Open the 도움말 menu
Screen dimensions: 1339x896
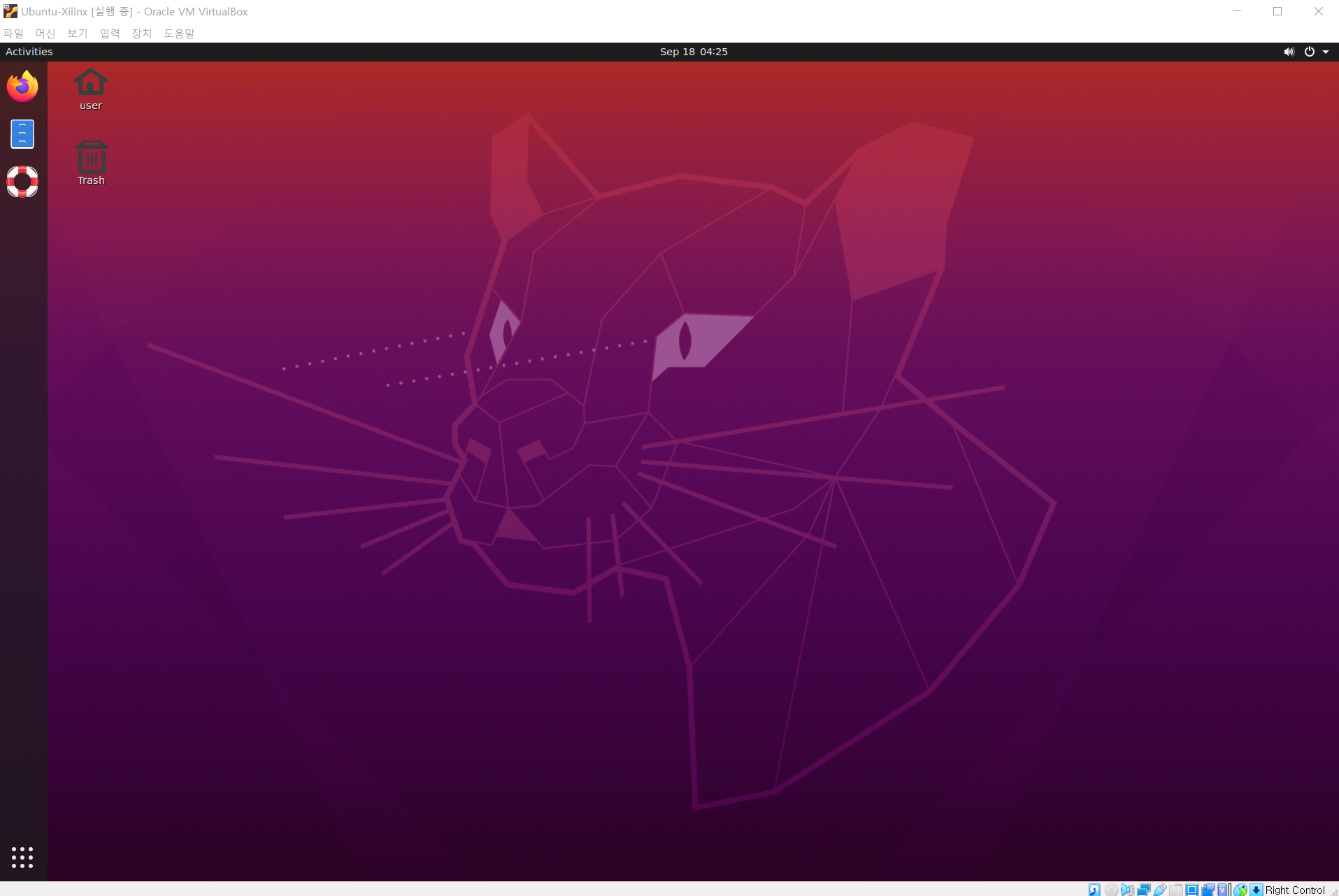pyautogui.click(x=179, y=33)
